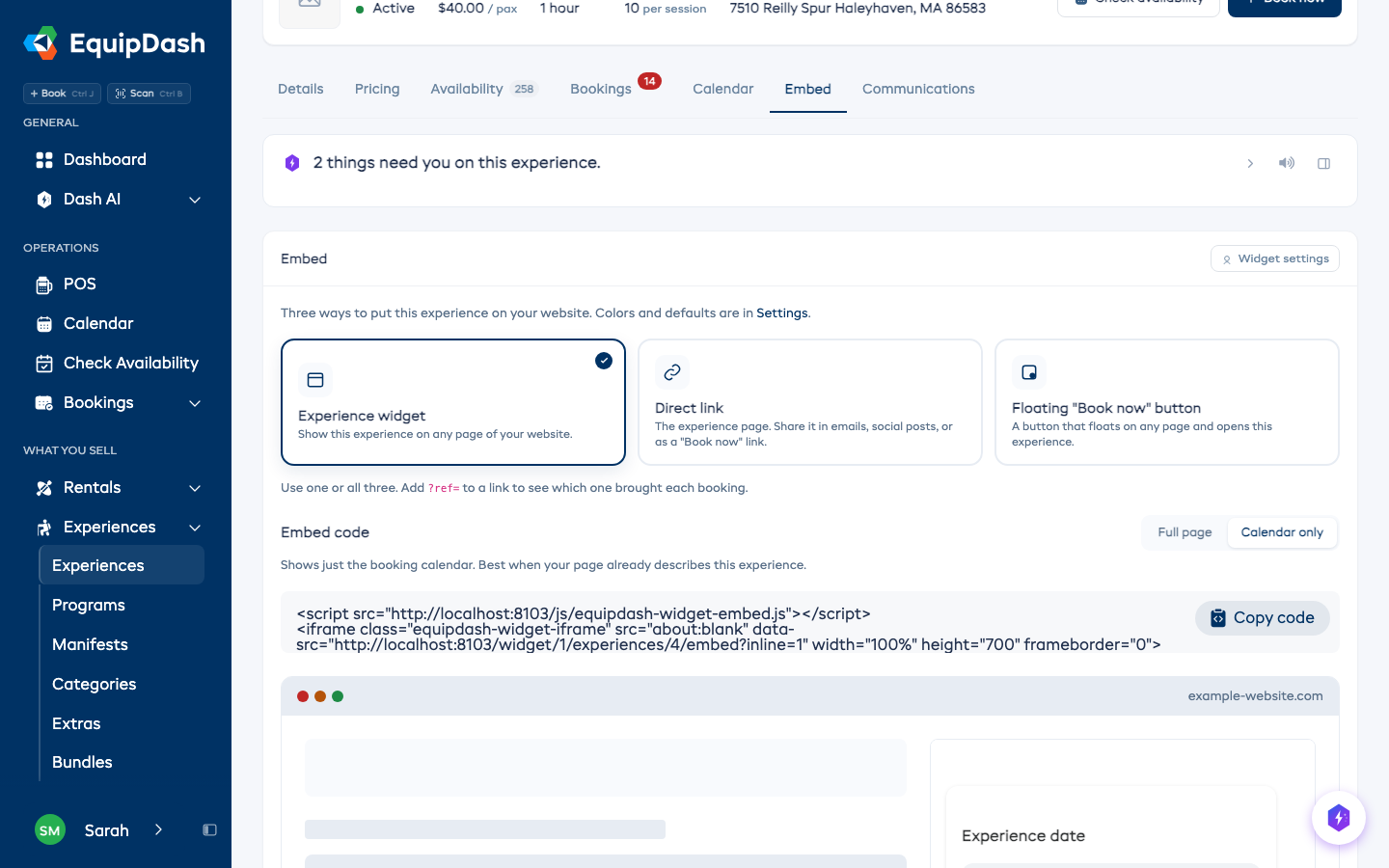Open the Communications tab
This screenshot has height=868, width=1389.
pyautogui.click(x=918, y=89)
